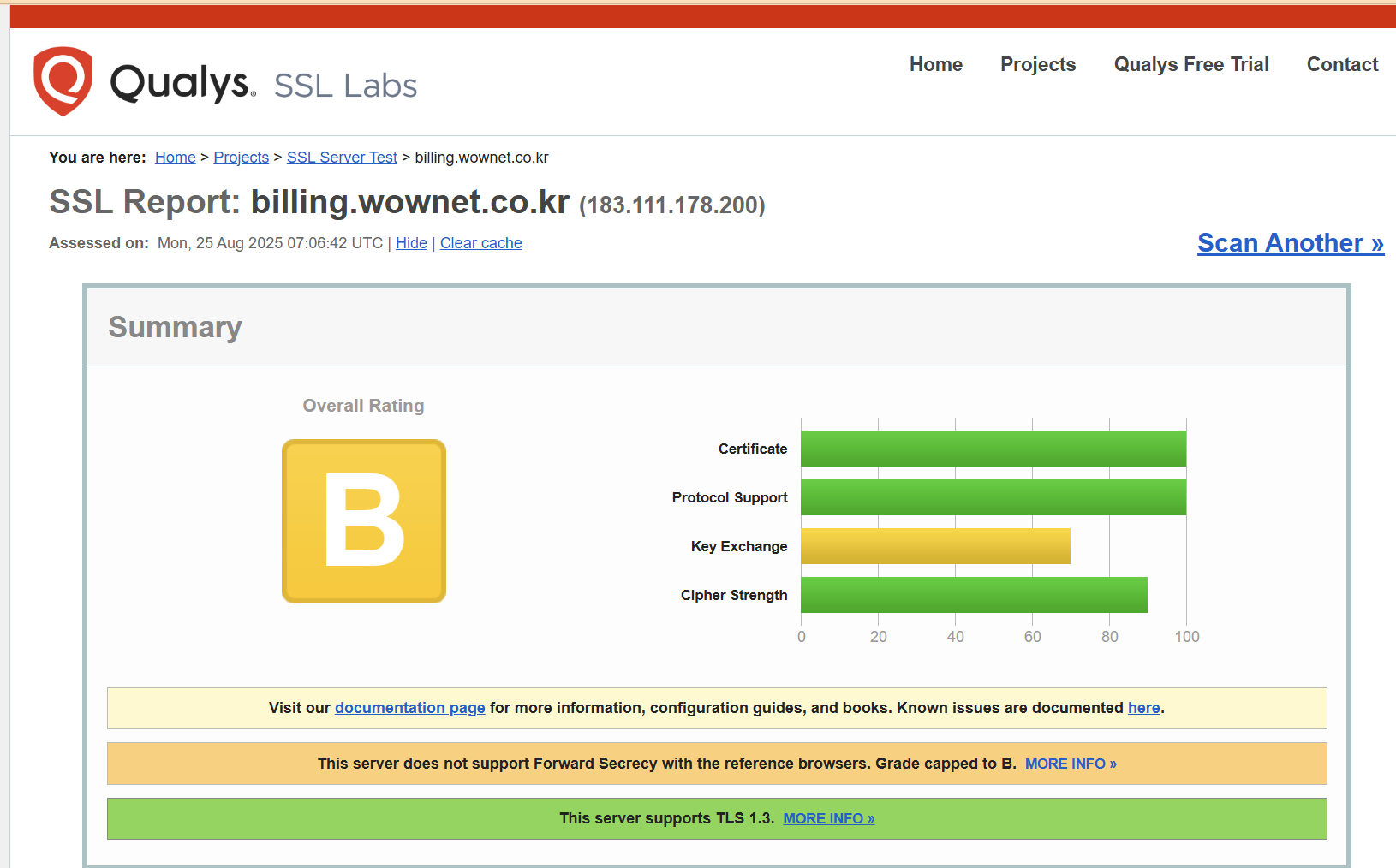Viewport: 1396px width, 868px height.
Task: Follow the Home breadcrumb link
Action: [175, 158]
